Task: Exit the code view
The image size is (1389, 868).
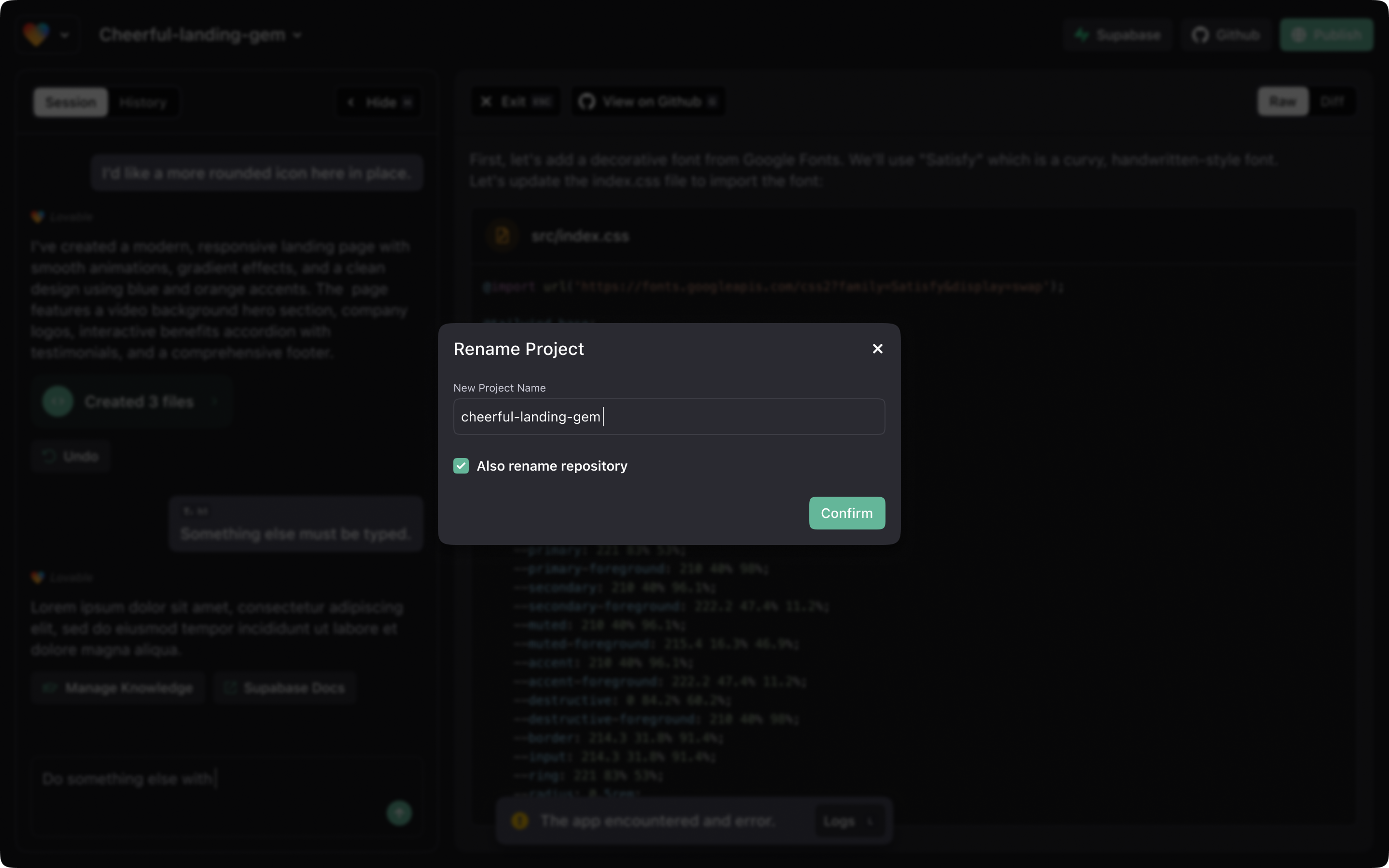Action: tap(516, 102)
